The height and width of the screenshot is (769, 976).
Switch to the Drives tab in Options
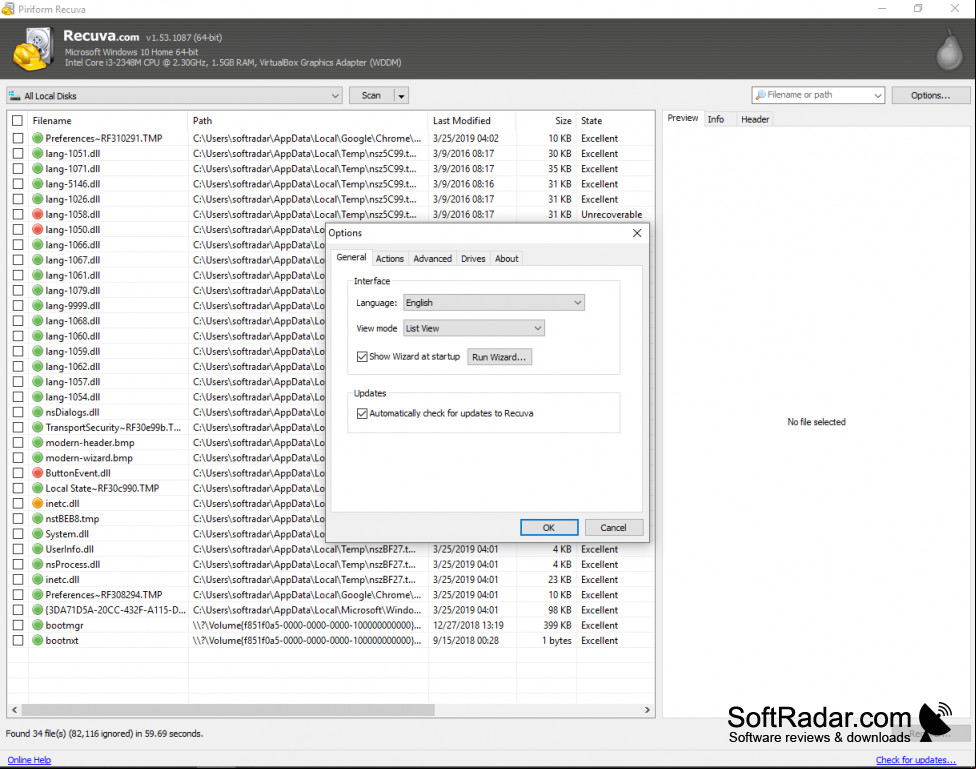[x=473, y=258]
